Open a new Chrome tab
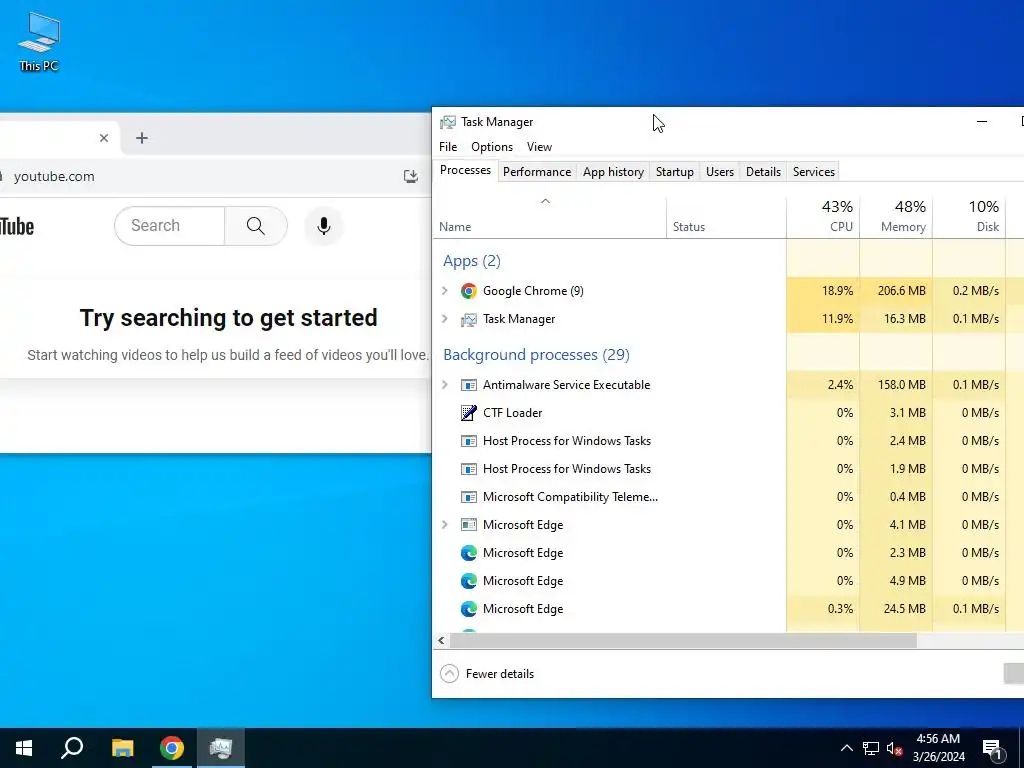The width and height of the screenshot is (1024, 768). pos(142,138)
